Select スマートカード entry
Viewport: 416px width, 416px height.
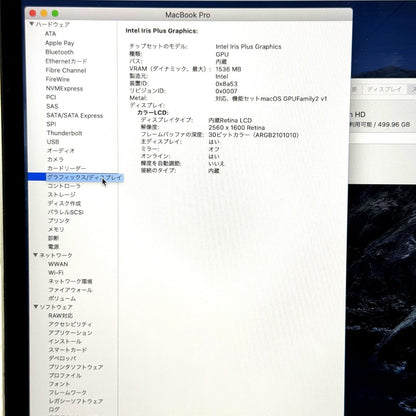pyautogui.click(x=68, y=350)
